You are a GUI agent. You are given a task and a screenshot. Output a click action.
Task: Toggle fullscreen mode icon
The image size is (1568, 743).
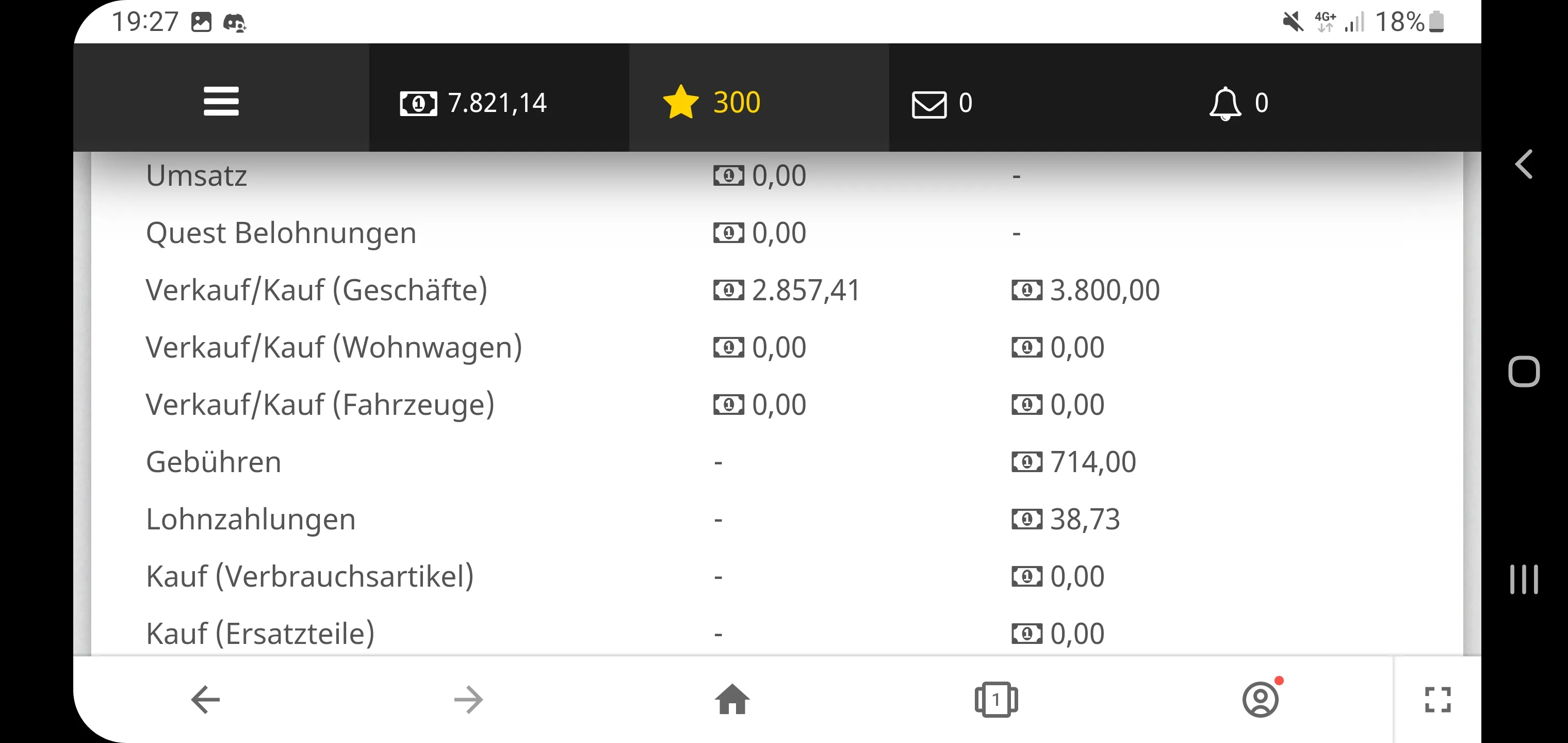[x=1438, y=699]
